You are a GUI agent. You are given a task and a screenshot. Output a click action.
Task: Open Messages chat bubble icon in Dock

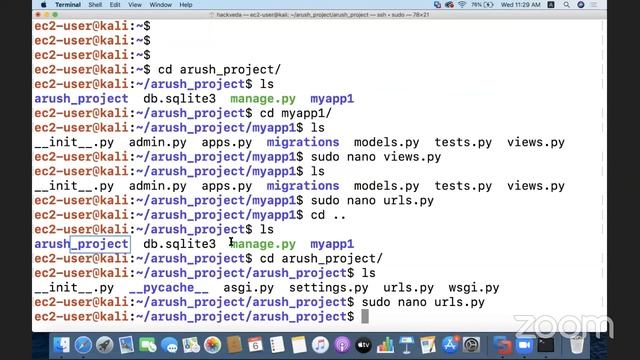(169, 345)
